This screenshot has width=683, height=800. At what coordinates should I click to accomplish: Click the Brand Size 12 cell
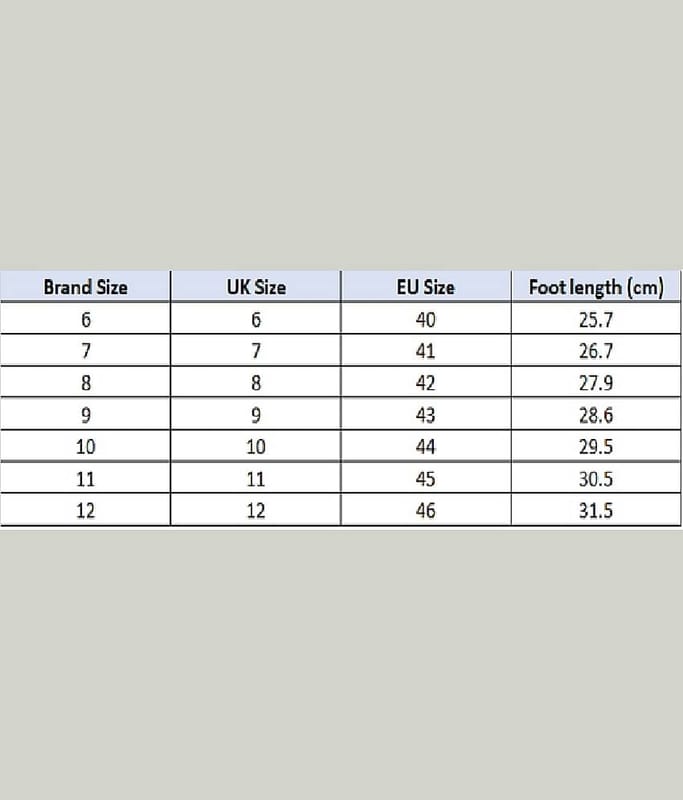(86, 510)
